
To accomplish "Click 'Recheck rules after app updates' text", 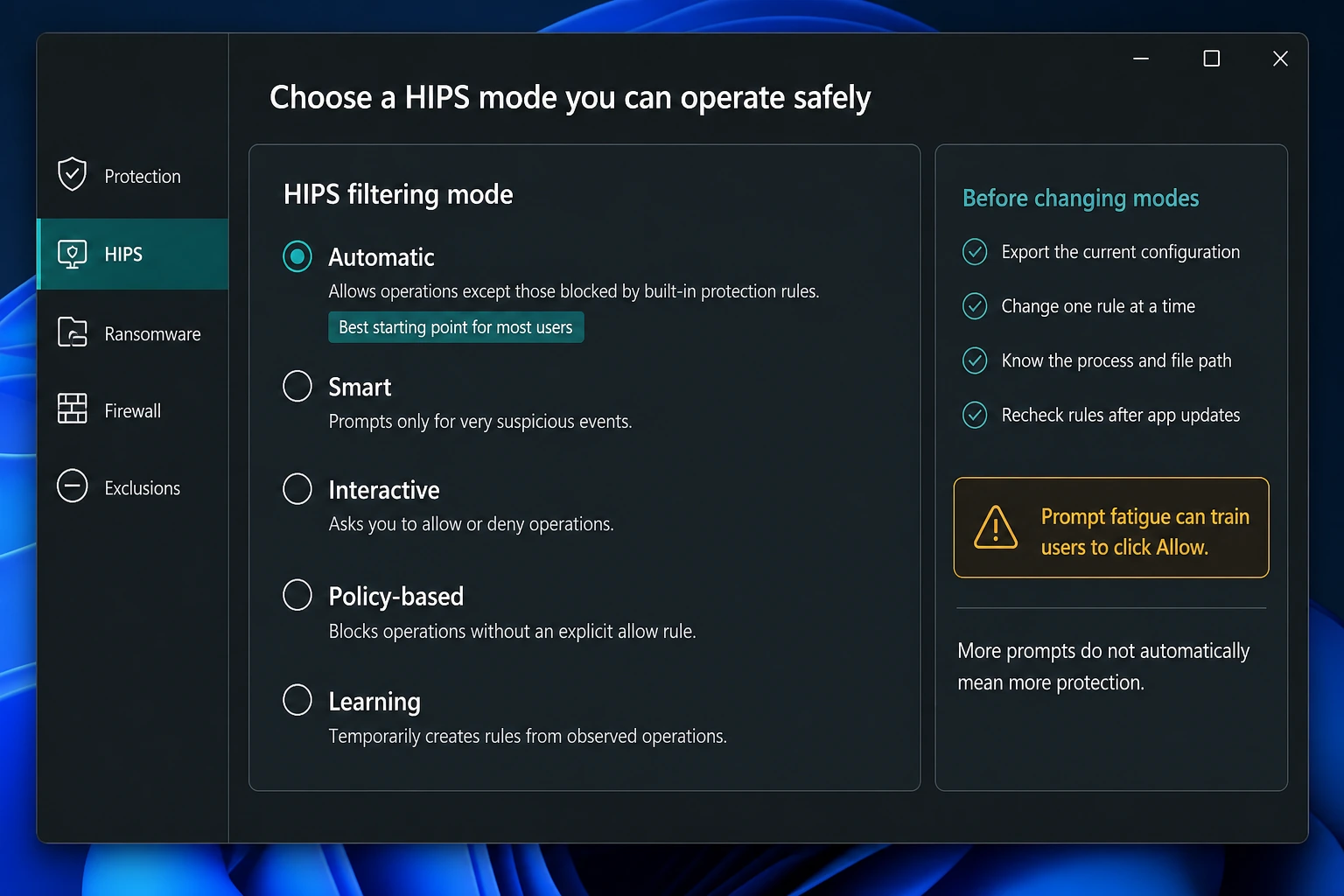I will (1121, 415).
